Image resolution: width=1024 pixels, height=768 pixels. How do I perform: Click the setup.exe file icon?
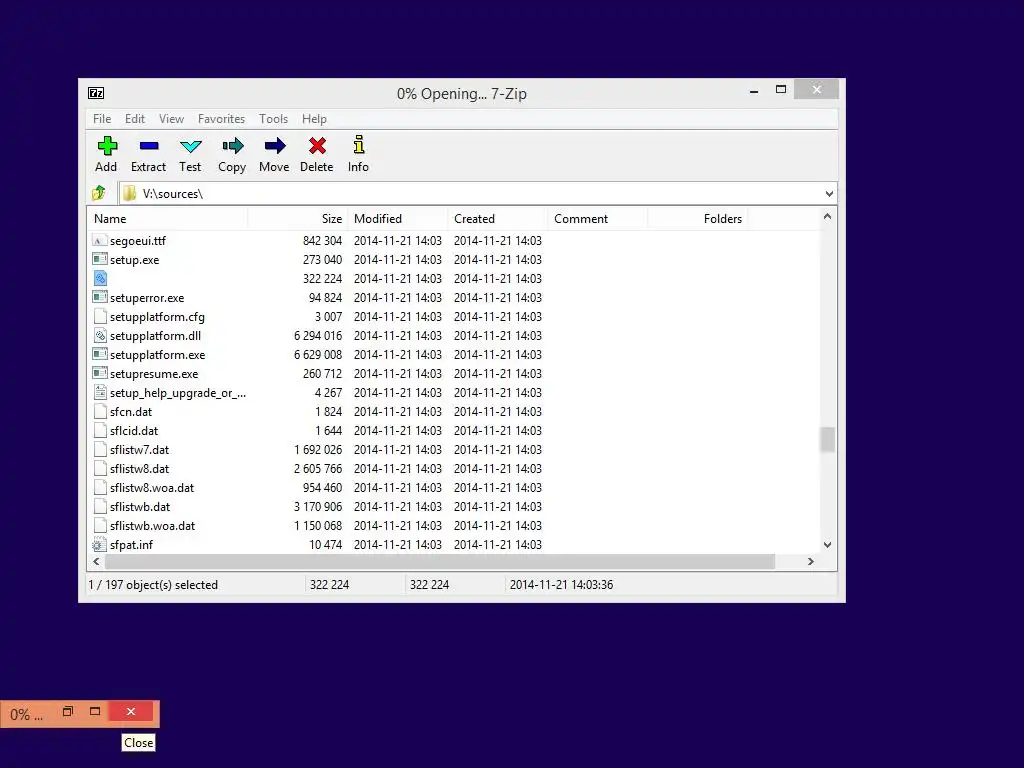point(99,259)
